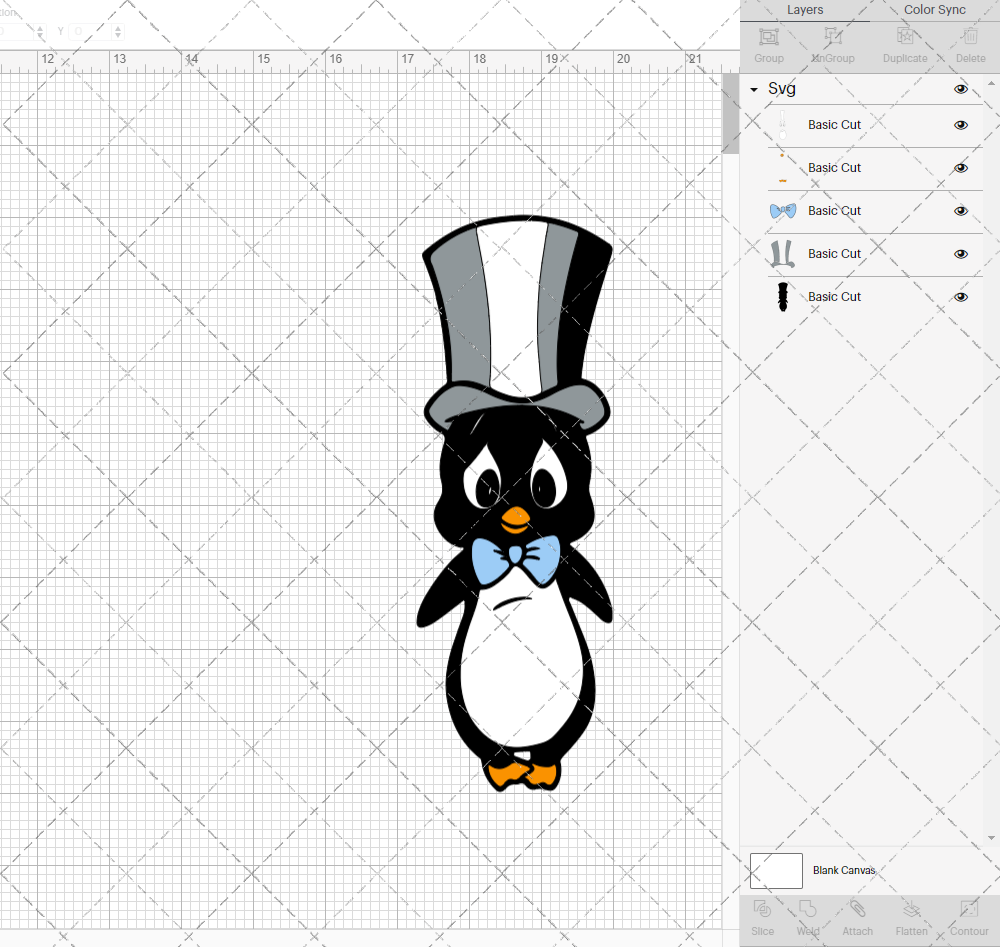Screen dimensions: 1000x947
Task: Click the layers panel scroll up arrow
Action: pos(991,84)
